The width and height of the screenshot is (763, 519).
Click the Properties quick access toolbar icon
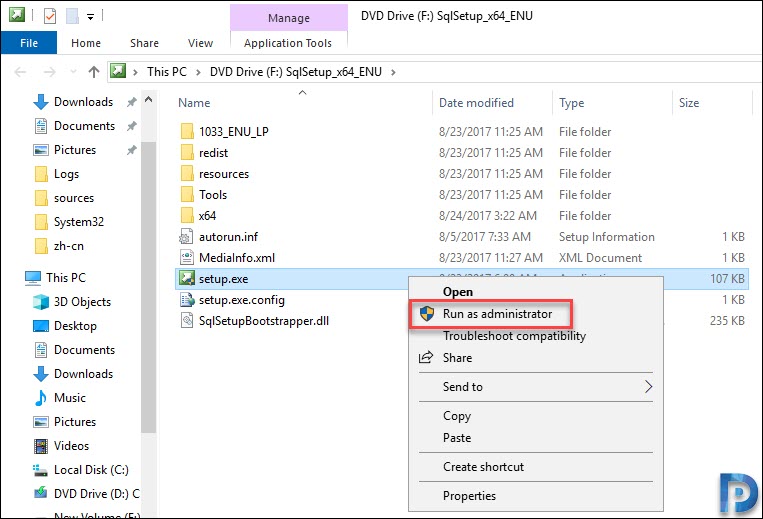pos(50,16)
